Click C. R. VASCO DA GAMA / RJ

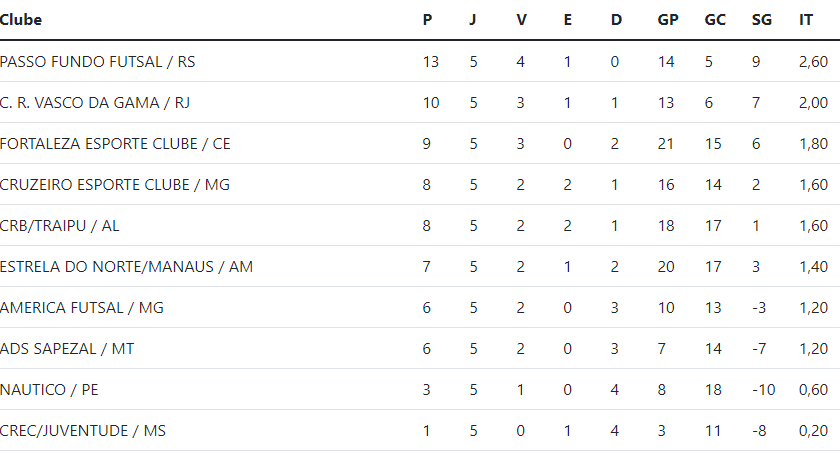point(95,103)
